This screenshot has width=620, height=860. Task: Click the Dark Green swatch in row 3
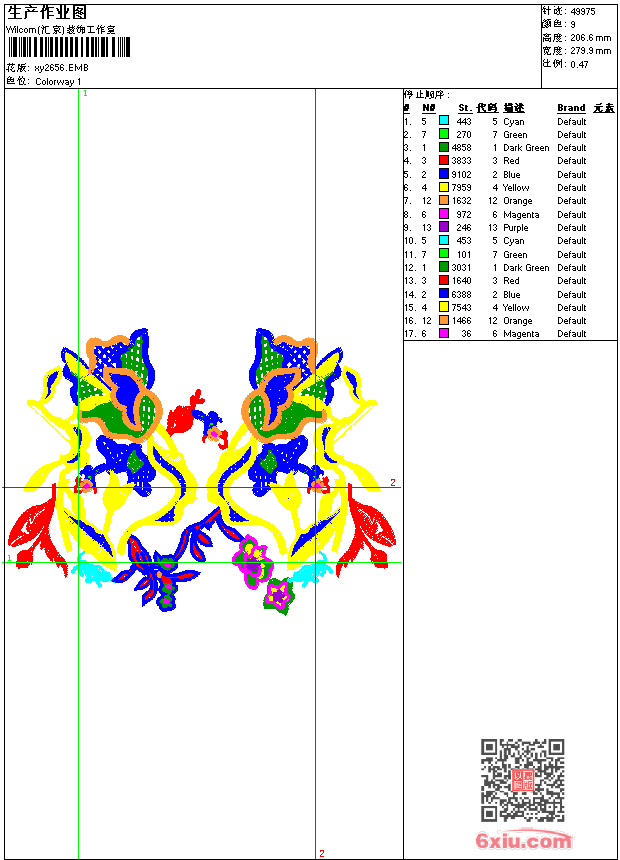[x=444, y=147]
